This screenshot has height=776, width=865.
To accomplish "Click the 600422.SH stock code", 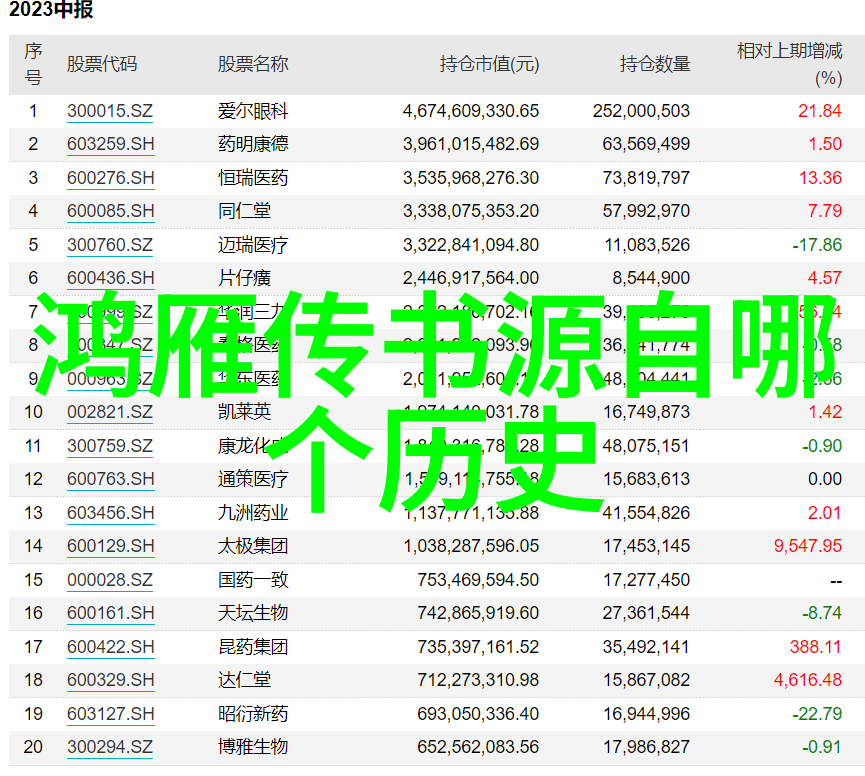I will [111, 647].
